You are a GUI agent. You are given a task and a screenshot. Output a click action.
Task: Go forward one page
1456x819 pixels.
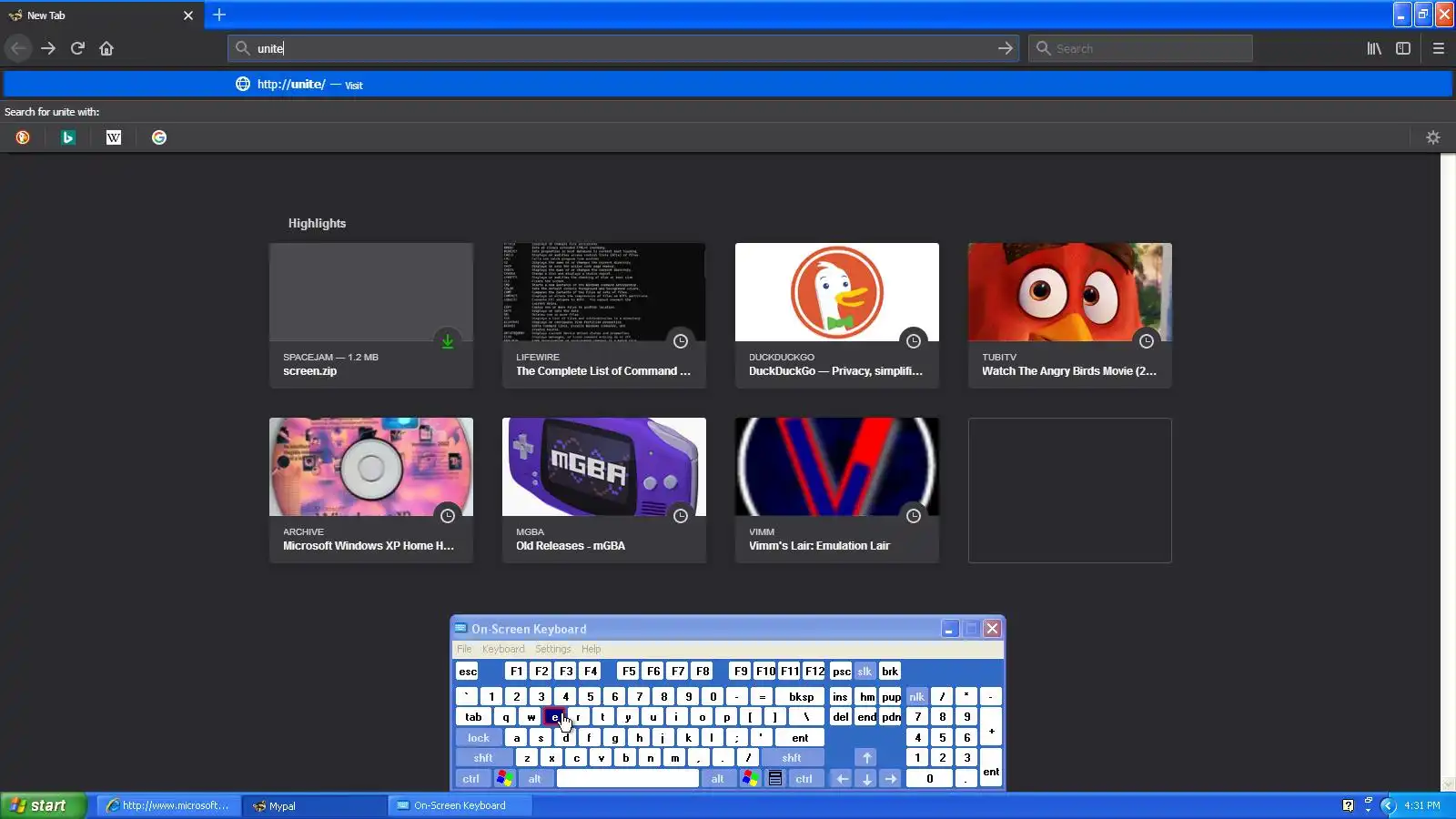click(x=48, y=48)
